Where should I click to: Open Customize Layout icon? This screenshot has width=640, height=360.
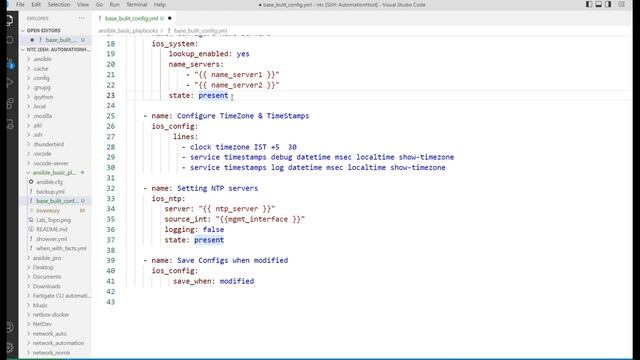click(x=622, y=4)
